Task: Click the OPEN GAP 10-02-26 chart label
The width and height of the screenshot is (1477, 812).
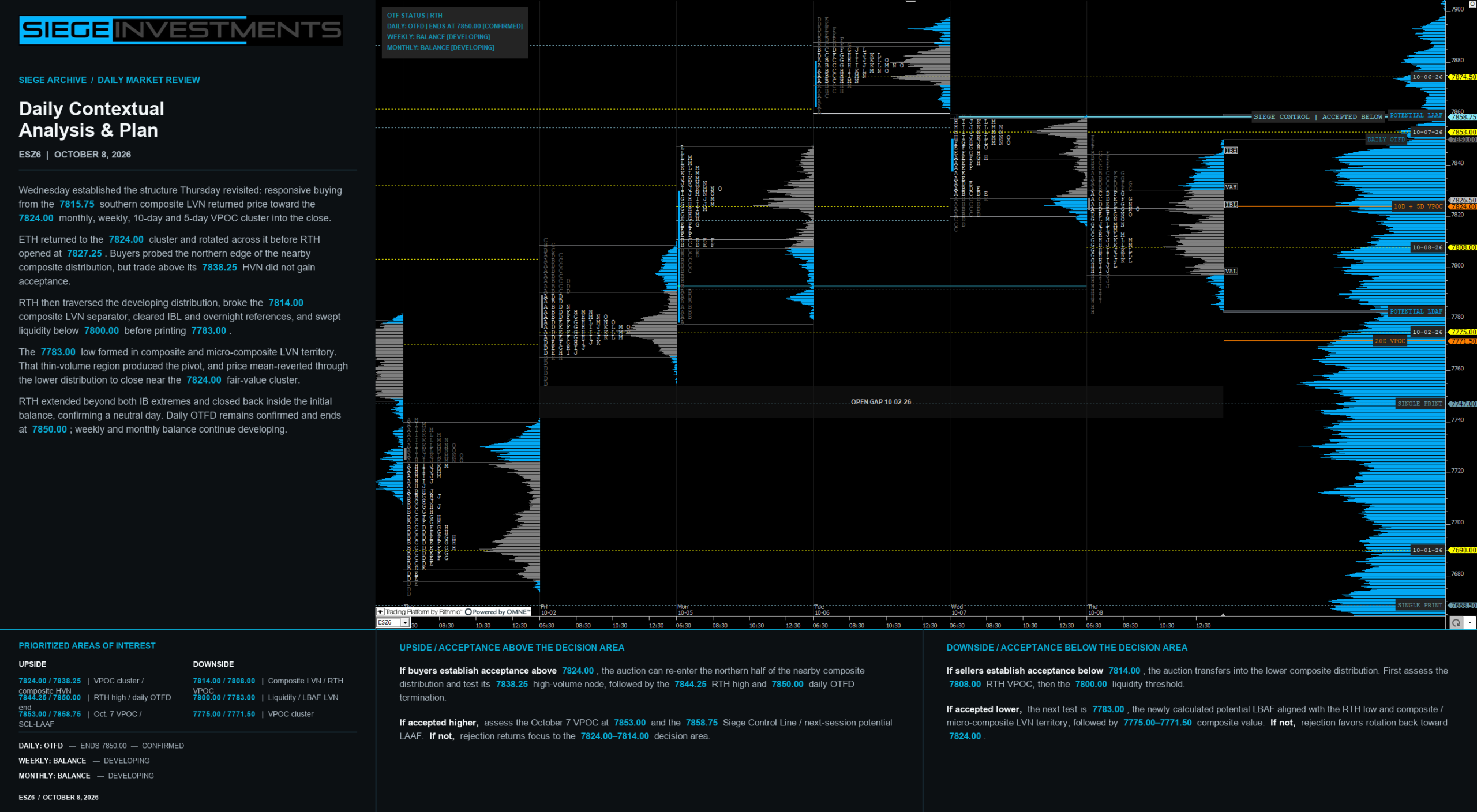Action: click(x=881, y=402)
